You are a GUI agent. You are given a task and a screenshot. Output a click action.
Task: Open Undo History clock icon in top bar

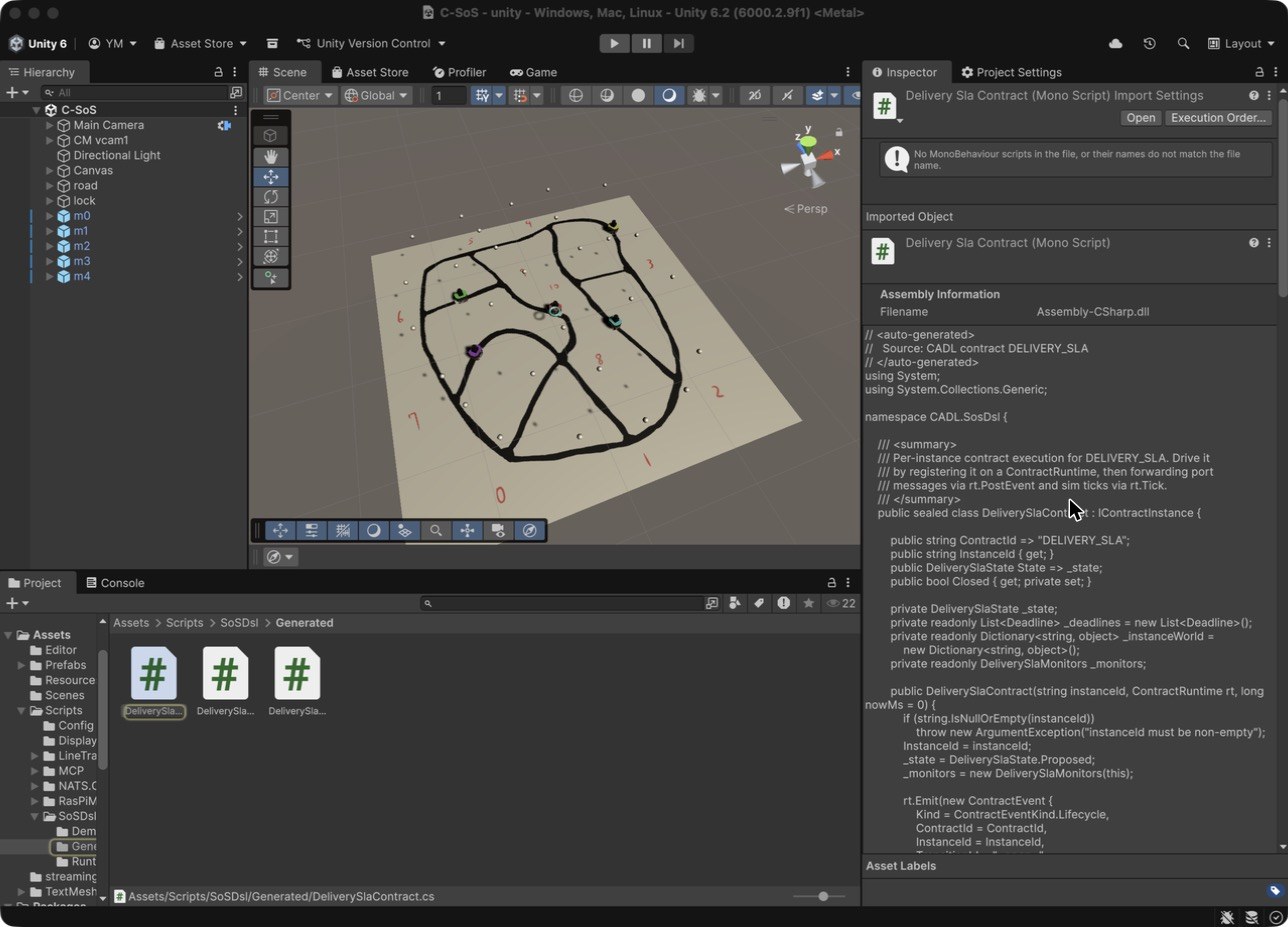[1149, 44]
